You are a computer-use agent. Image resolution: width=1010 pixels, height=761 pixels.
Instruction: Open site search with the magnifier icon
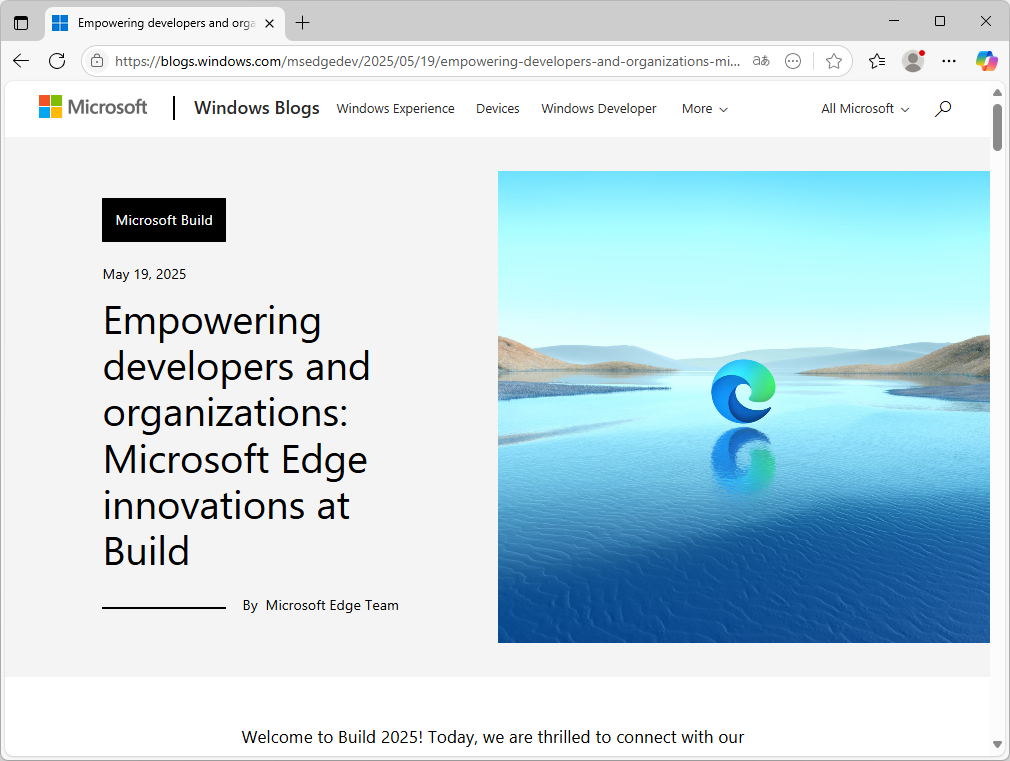[941, 109]
